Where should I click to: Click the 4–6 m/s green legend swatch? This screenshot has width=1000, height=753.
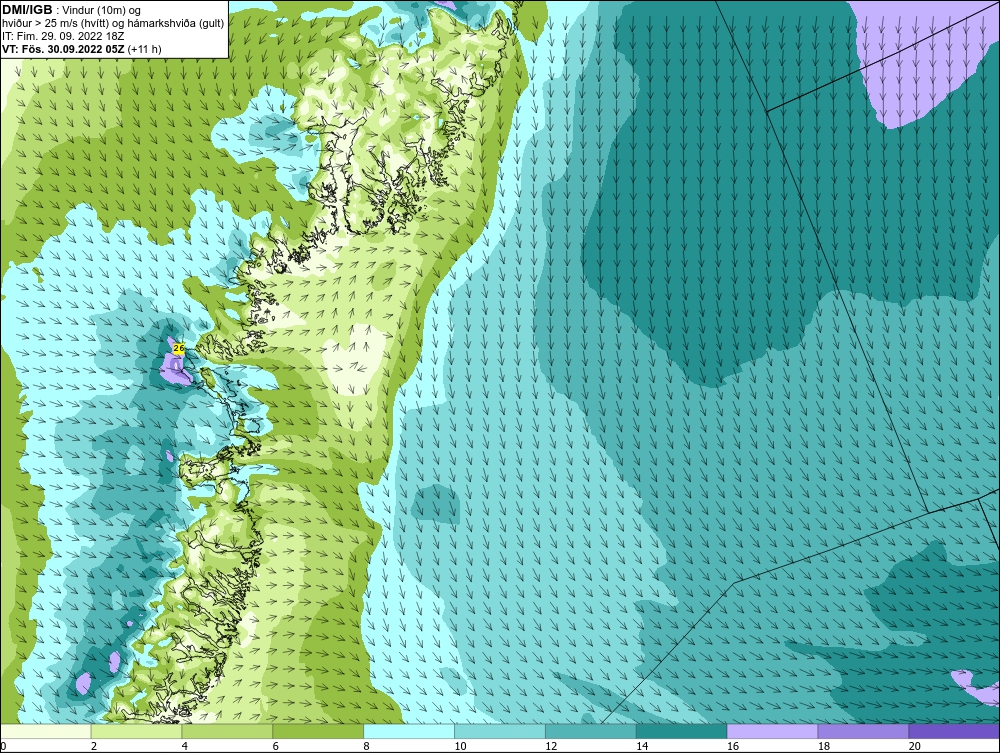pyautogui.click(x=227, y=731)
